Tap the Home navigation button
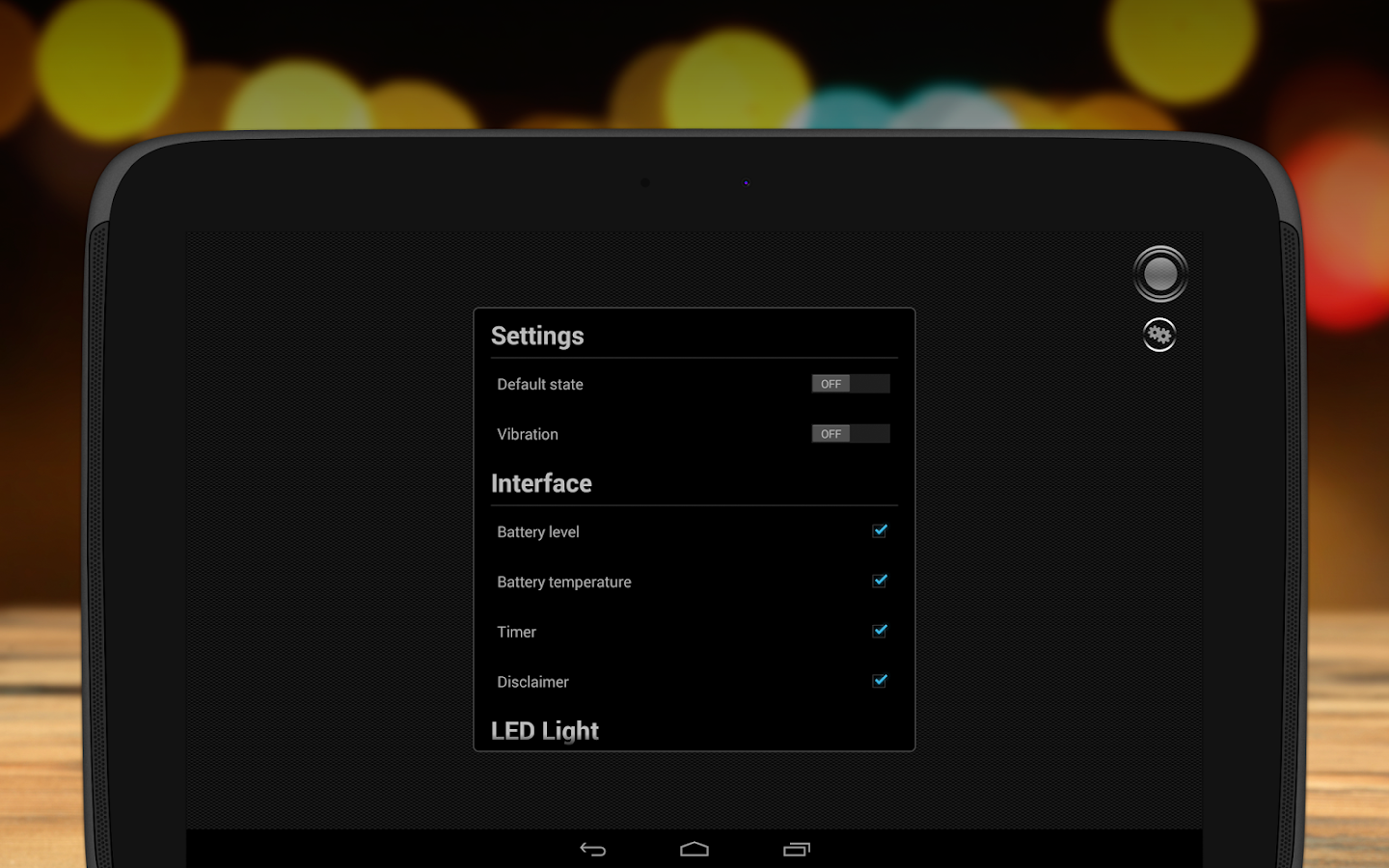The width and height of the screenshot is (1389, 868). click(695, 850)
